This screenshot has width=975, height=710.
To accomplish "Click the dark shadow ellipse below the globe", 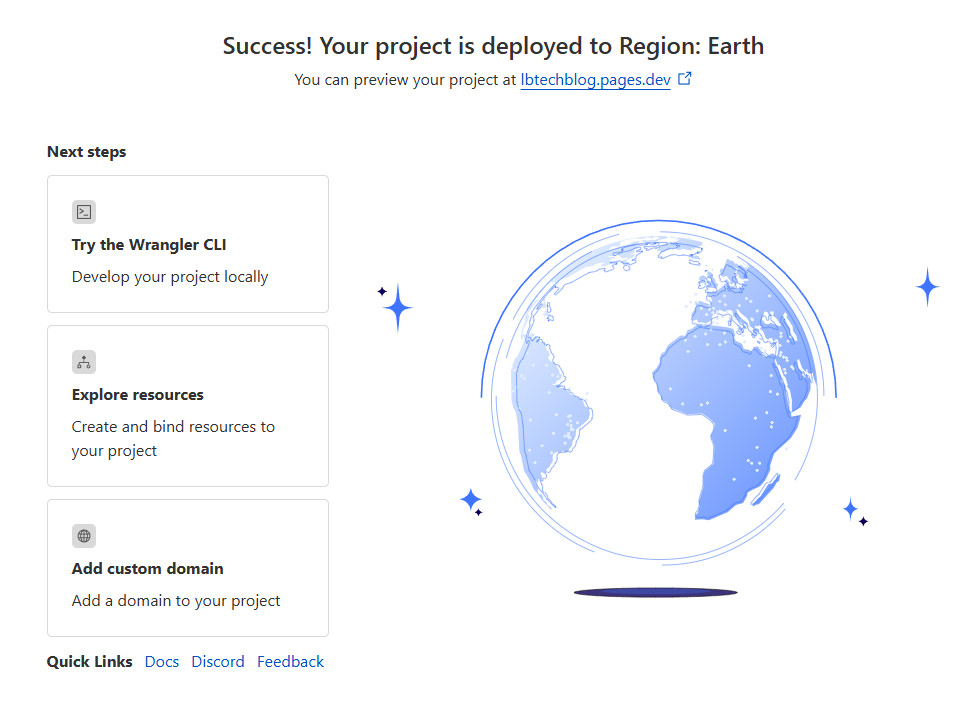I will [655, 593].
